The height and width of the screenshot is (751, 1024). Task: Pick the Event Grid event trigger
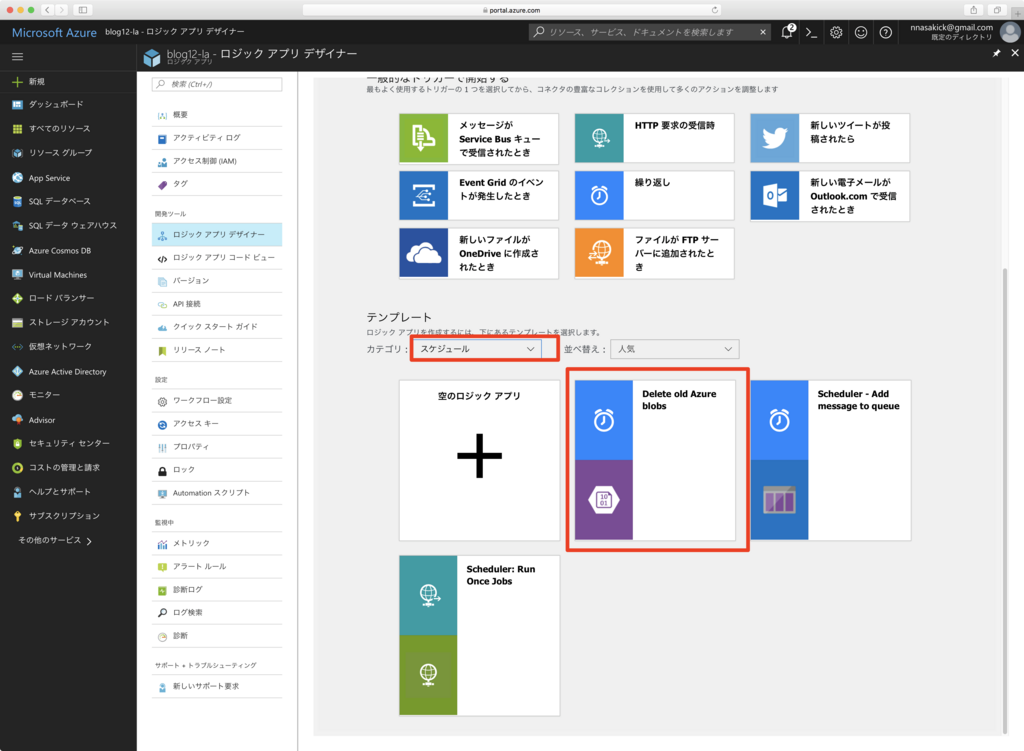click(479, 195)
